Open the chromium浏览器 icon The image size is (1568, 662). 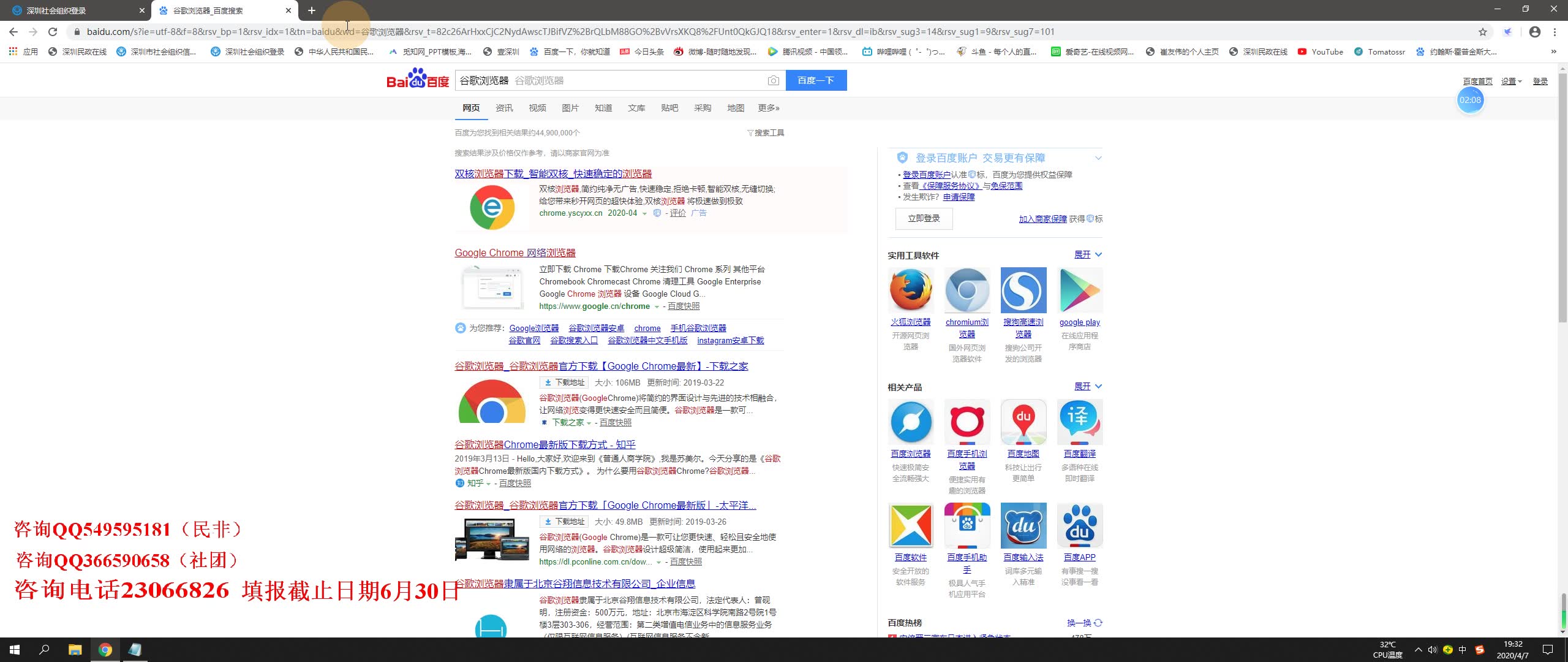(967, 290)
